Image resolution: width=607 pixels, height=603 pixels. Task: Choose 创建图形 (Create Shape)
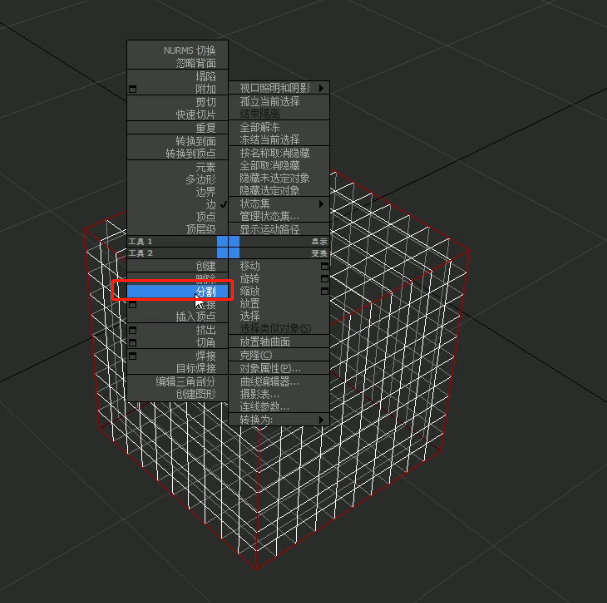coord(196,394)
